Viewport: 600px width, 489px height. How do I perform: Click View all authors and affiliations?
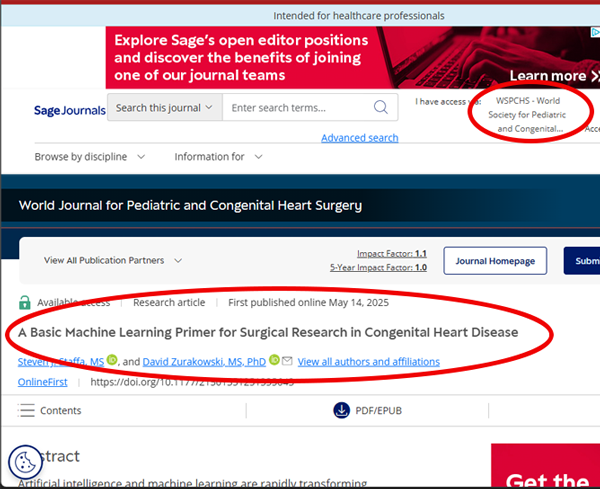click(368, 362)
